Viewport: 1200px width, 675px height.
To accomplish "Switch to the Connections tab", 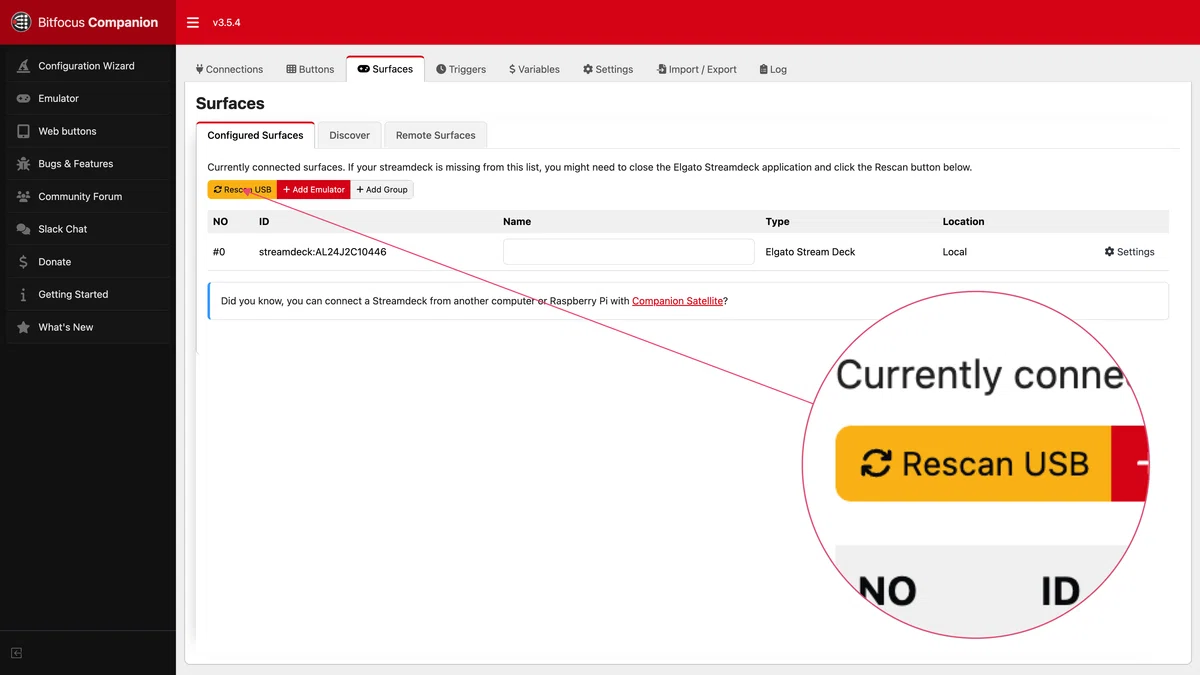I will coord(230,69).
